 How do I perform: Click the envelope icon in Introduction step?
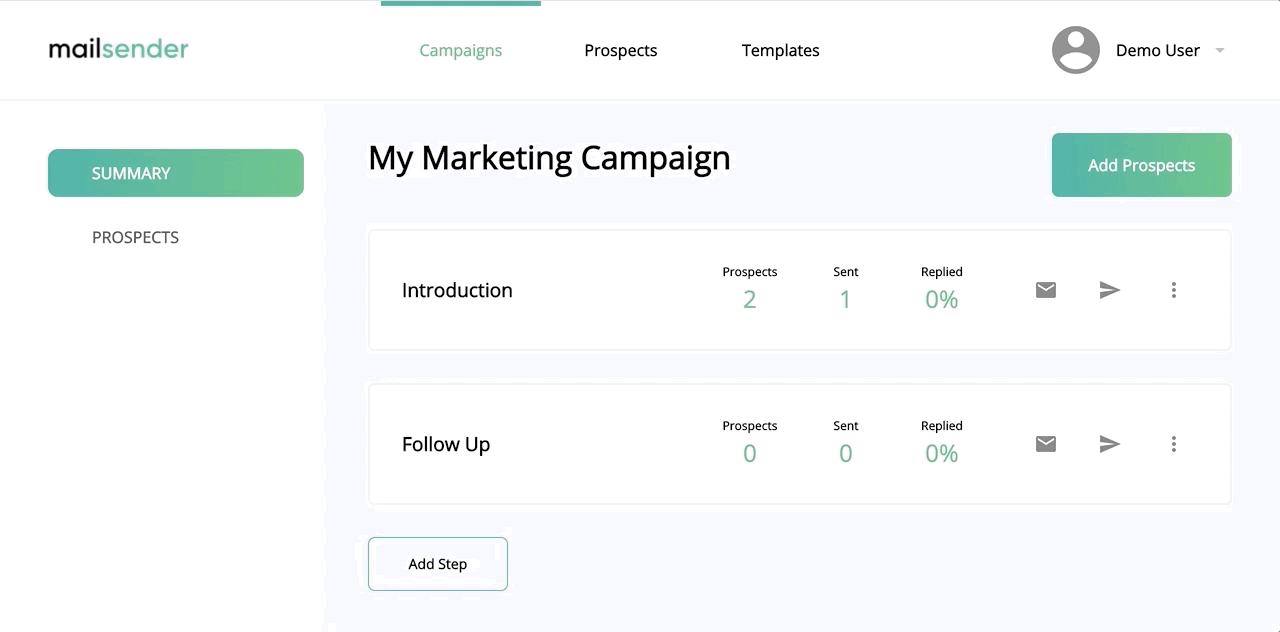1046,290
